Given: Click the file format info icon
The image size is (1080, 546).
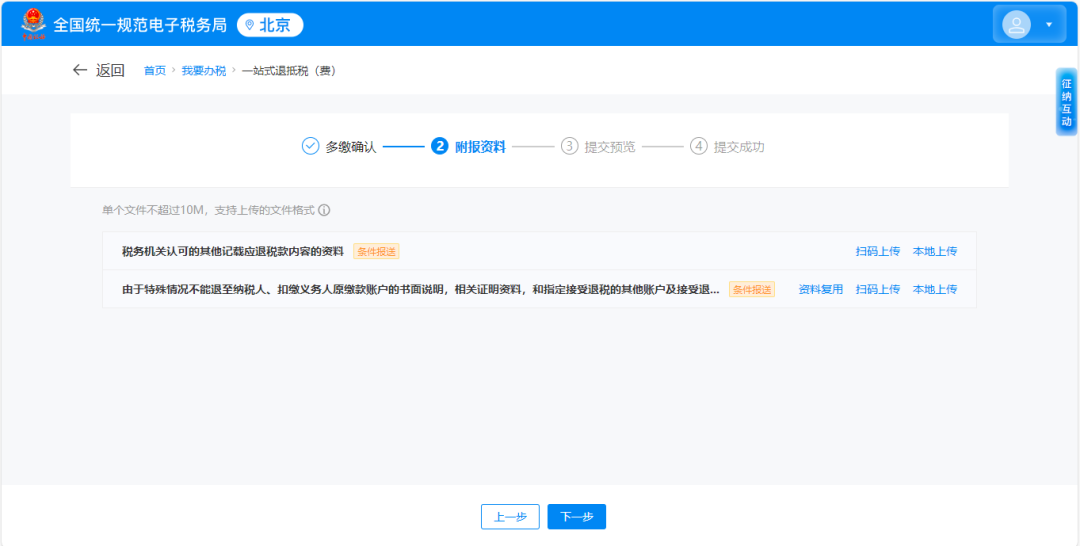Looking at the screenshot, I should point(324,210).
